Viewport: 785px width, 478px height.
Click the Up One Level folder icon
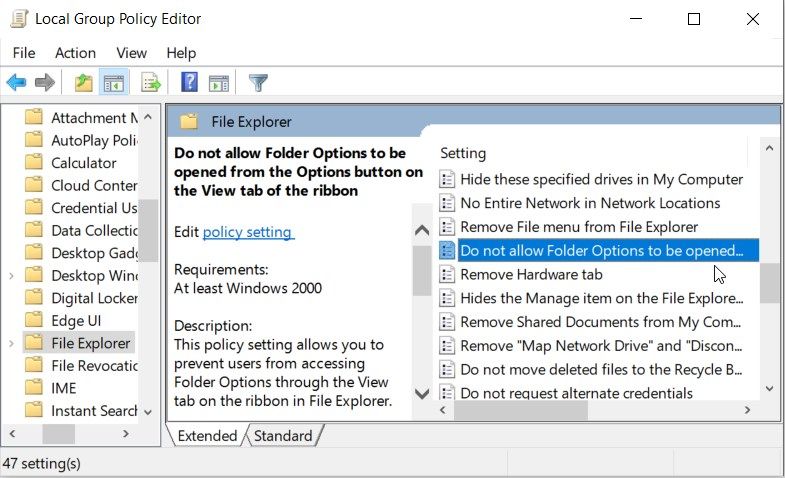click(x=83, y=82)
